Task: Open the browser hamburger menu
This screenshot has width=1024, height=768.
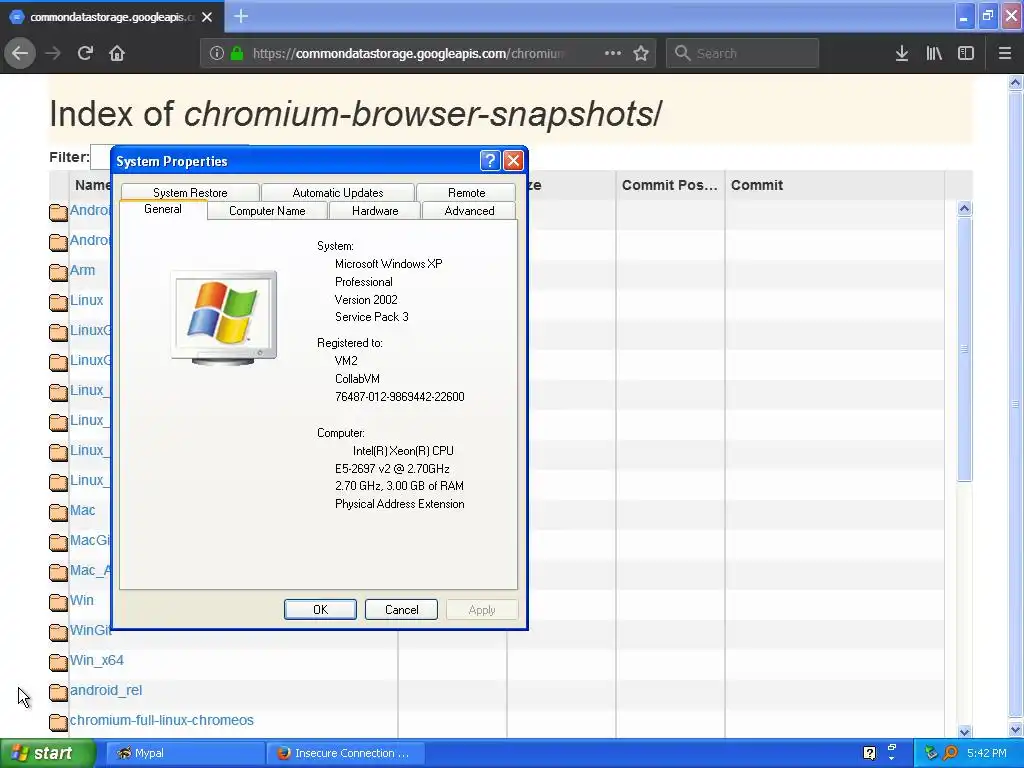Action: (x=1005, y=53)
